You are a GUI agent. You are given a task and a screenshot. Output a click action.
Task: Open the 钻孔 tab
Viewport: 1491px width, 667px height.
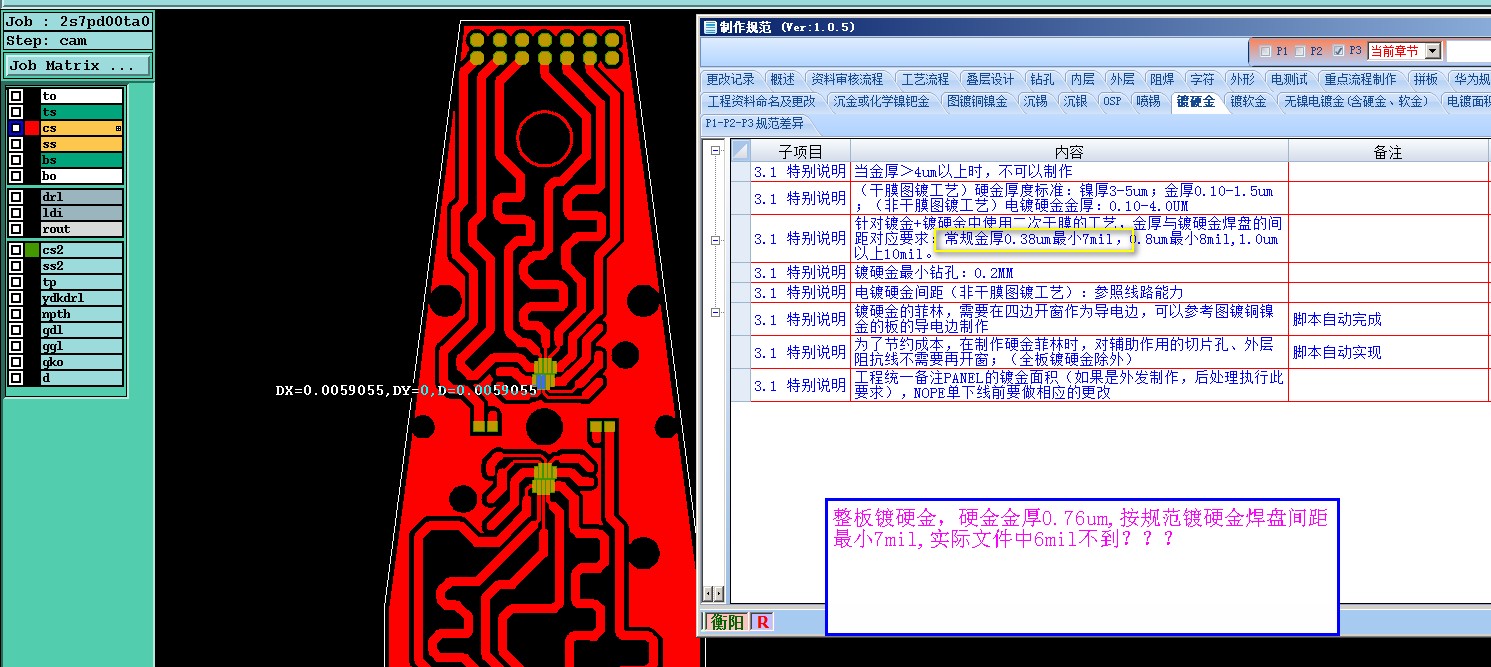[x=1041, y=79]
